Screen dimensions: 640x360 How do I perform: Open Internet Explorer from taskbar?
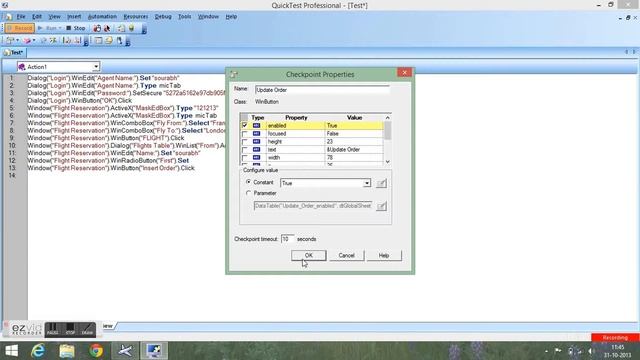[x=38, y=351]
